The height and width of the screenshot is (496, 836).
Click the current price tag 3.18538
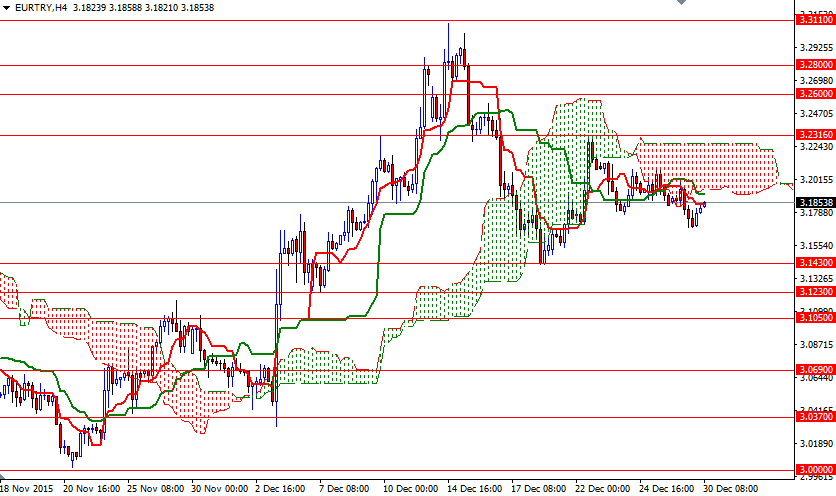815,202
